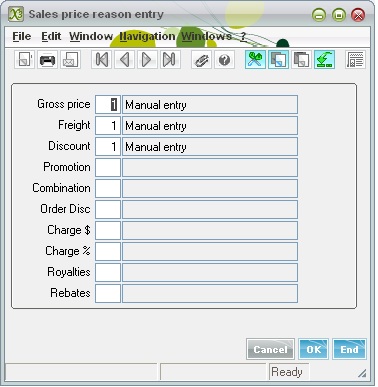Click the Rebates code field

point(108,294)
